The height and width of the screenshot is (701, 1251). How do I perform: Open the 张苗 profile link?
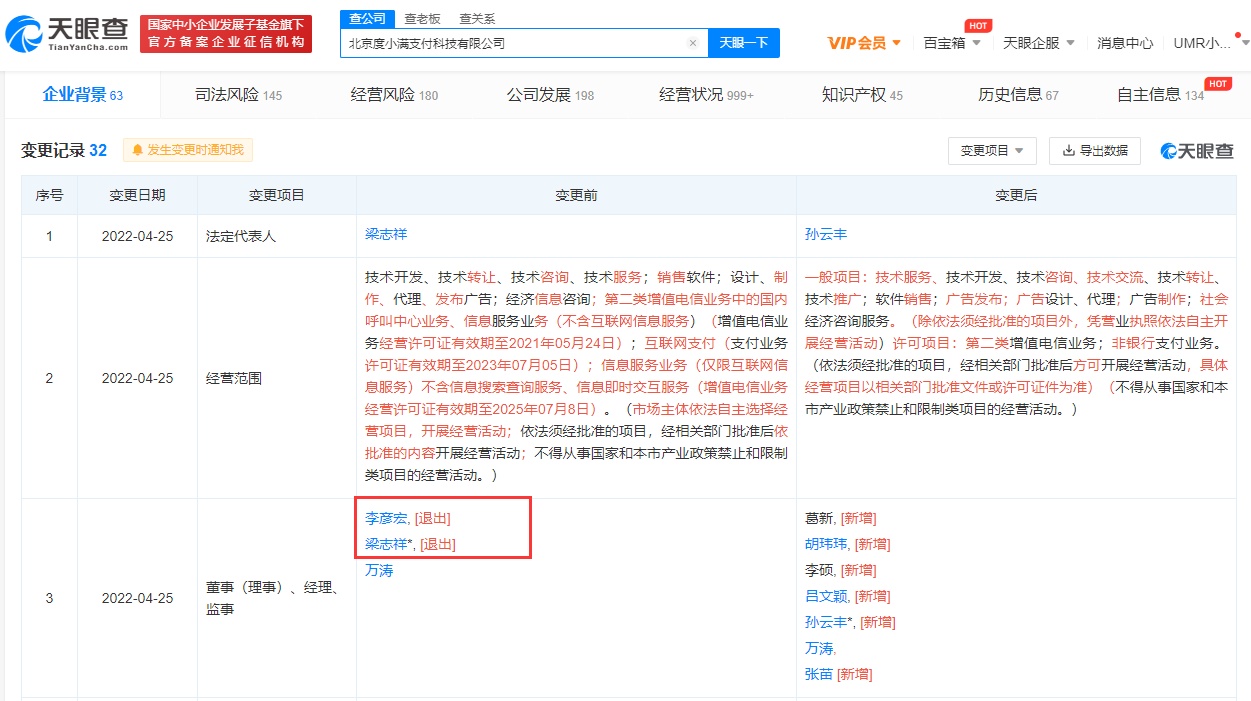pos(819,674)
